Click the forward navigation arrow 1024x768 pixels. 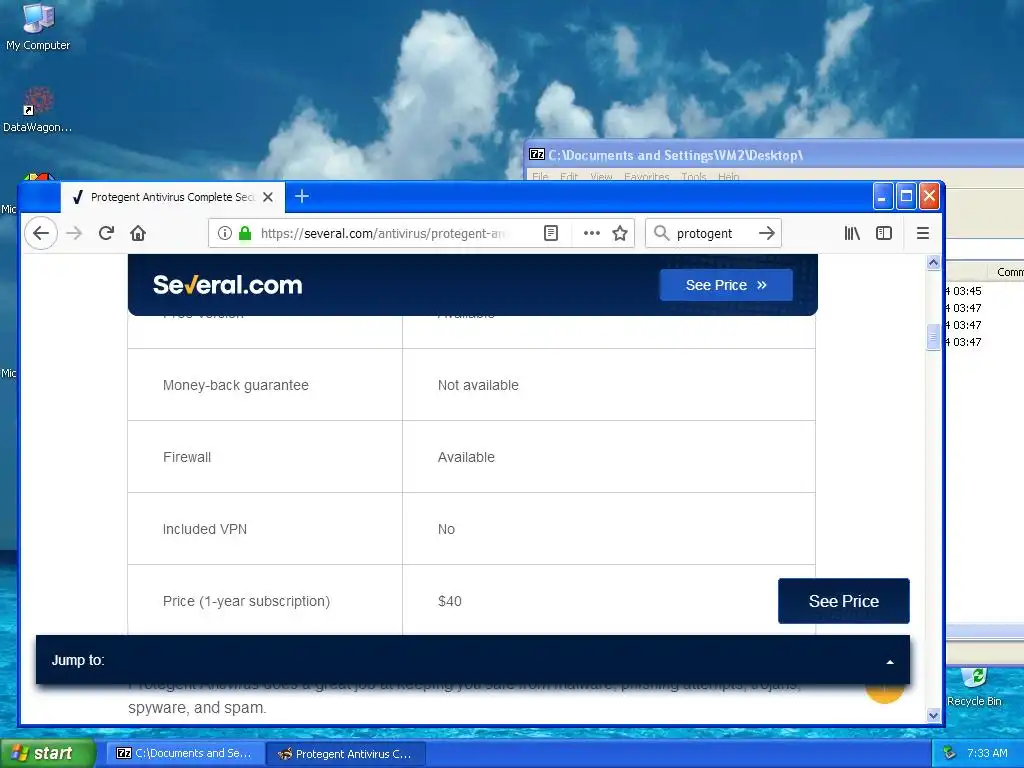74,233
